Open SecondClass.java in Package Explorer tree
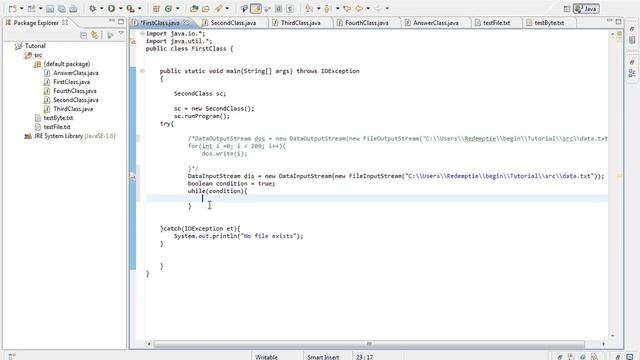Screen dimensions: 640x360 76,100
